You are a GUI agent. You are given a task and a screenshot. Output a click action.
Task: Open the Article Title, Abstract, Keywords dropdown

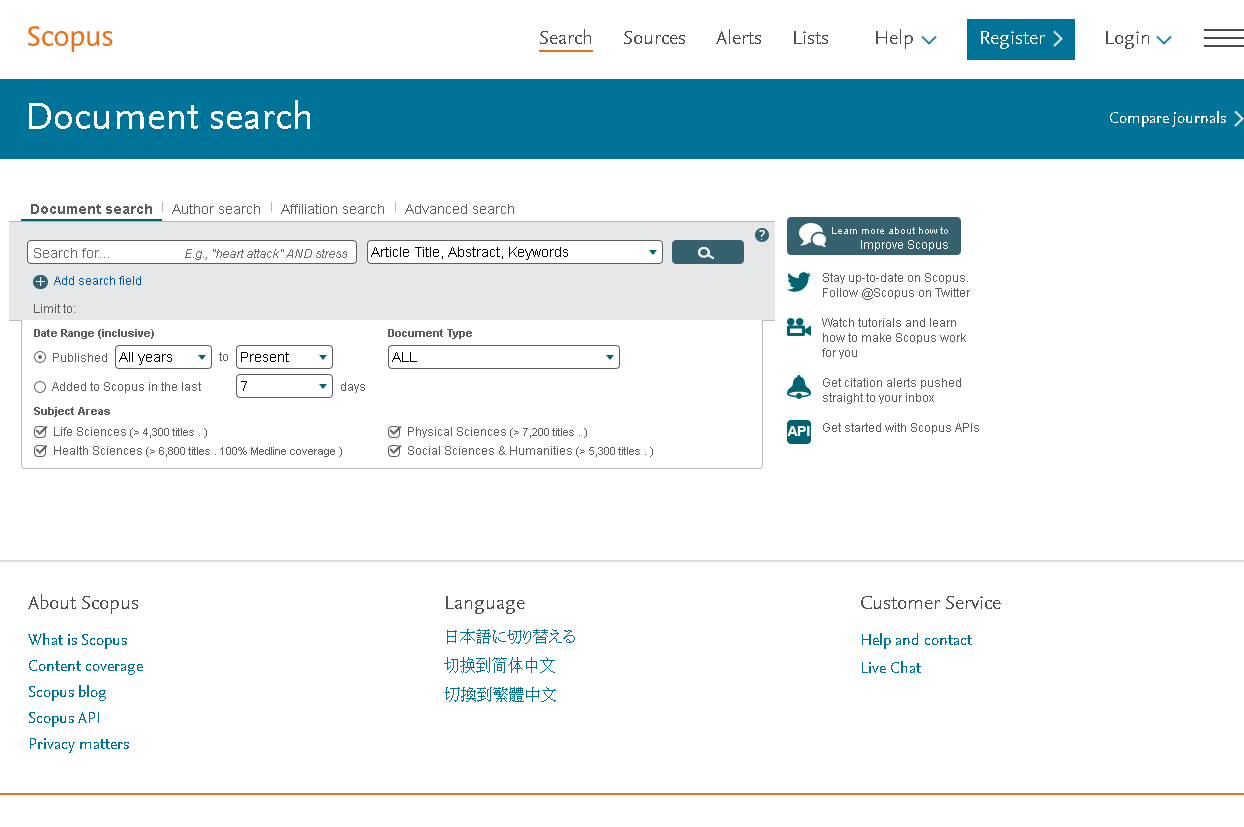coord(515,252)
